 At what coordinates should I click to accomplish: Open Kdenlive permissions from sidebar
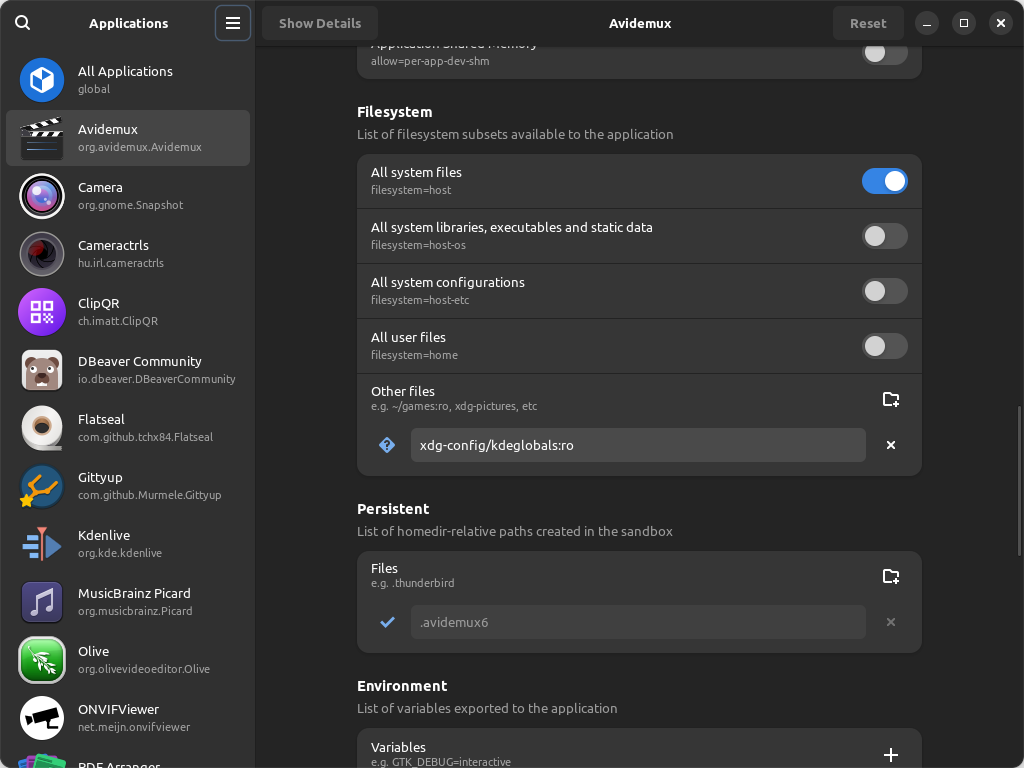128,544
